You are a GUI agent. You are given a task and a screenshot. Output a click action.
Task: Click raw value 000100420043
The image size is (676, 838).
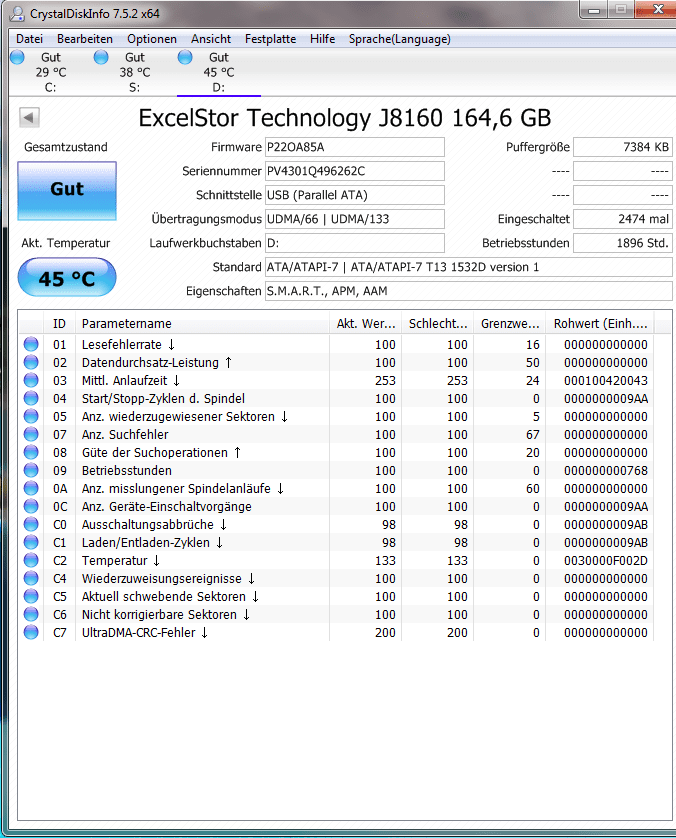[x=606, y=381]
